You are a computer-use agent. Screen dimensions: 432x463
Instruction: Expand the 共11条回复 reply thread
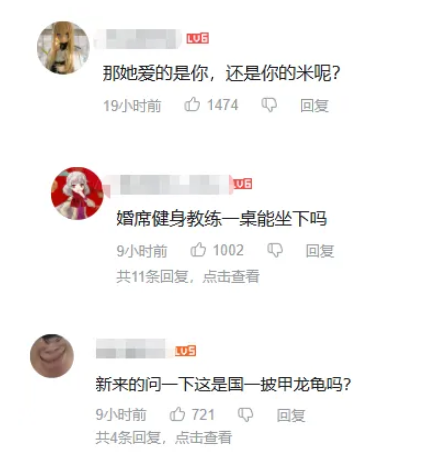coord(188,276)
